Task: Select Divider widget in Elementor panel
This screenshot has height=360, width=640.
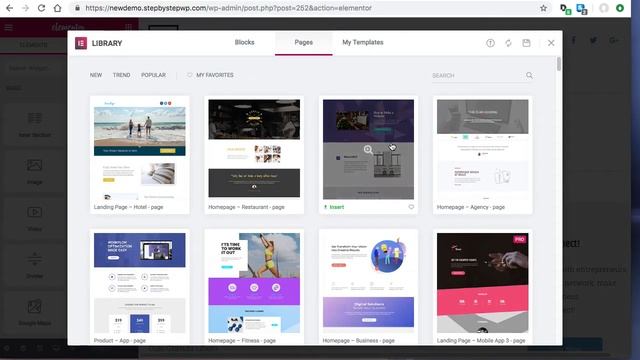Action: 34,265
